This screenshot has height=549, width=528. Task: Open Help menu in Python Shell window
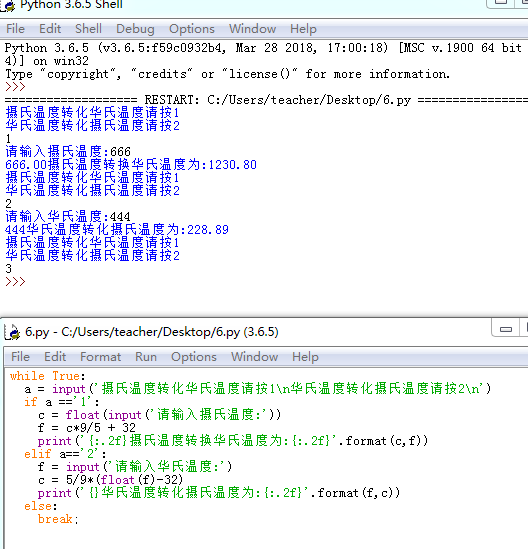coord(303,29)
